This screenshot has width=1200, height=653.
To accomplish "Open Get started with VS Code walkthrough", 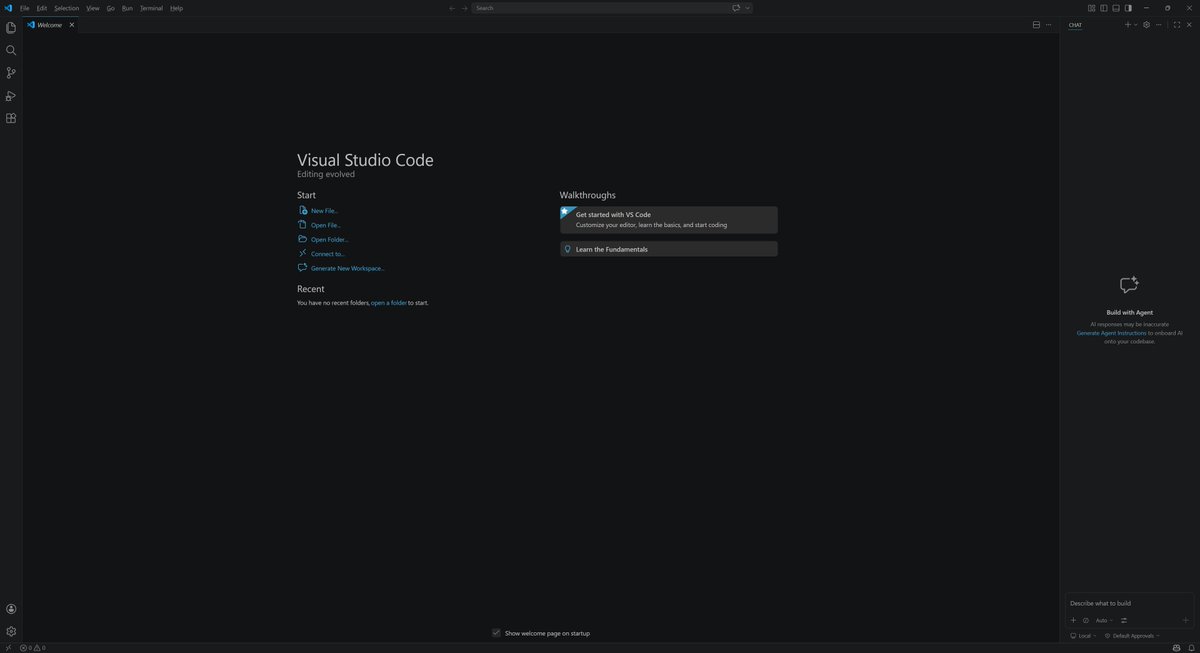I will (x=668, y=220).
